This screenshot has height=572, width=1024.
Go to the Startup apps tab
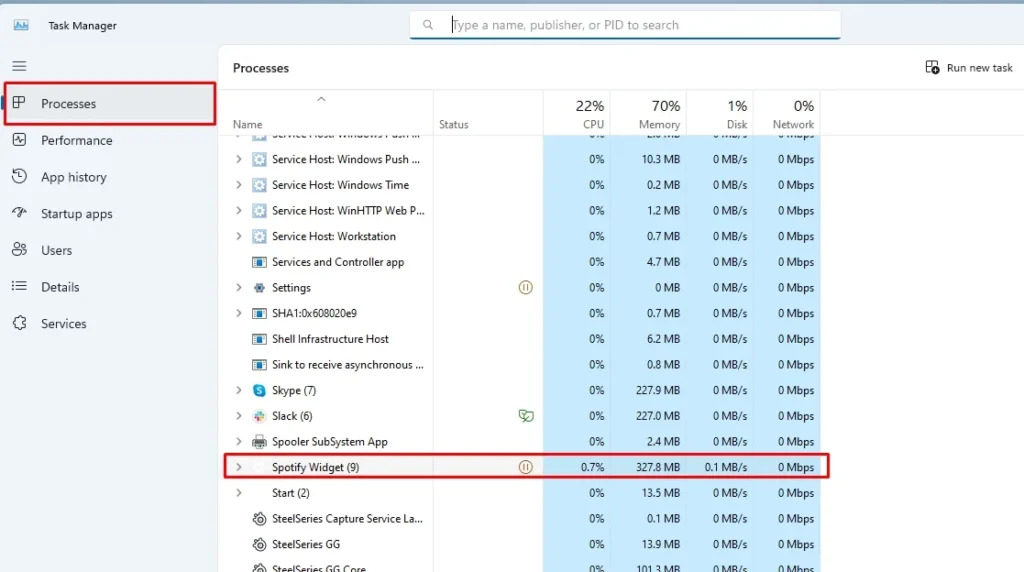[x=110, y=214]
